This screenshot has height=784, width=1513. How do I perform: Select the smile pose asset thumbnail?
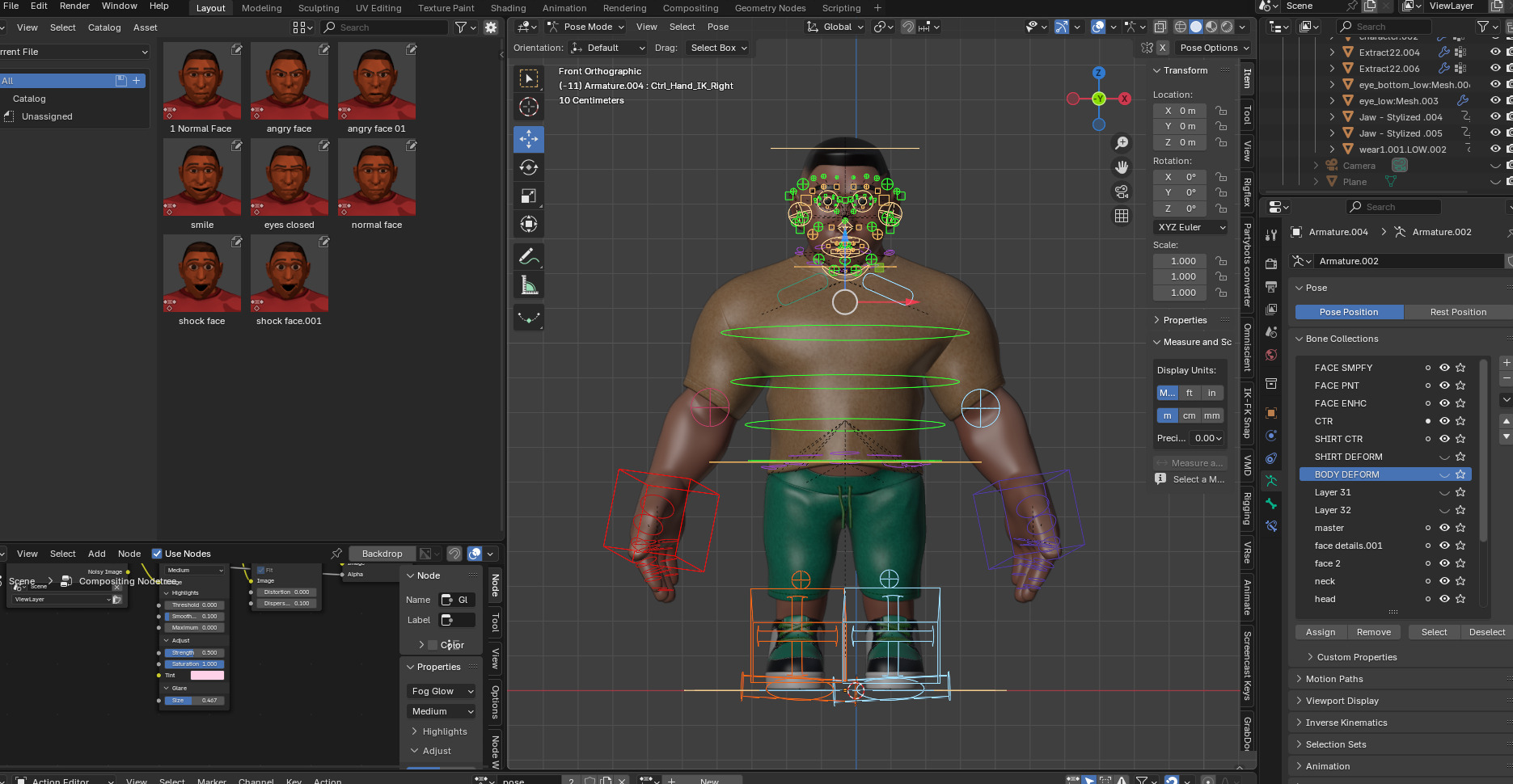tap(202, 178)
